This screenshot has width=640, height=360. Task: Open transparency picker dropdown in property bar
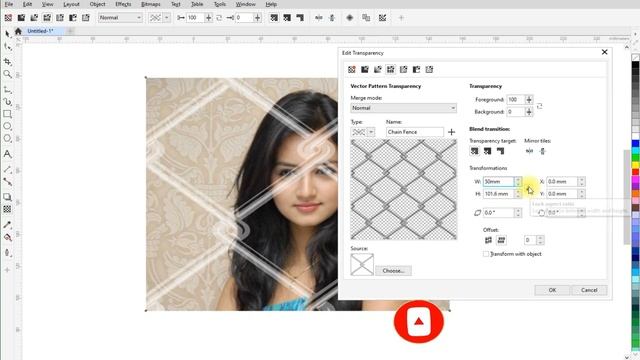tap(167, 18)
